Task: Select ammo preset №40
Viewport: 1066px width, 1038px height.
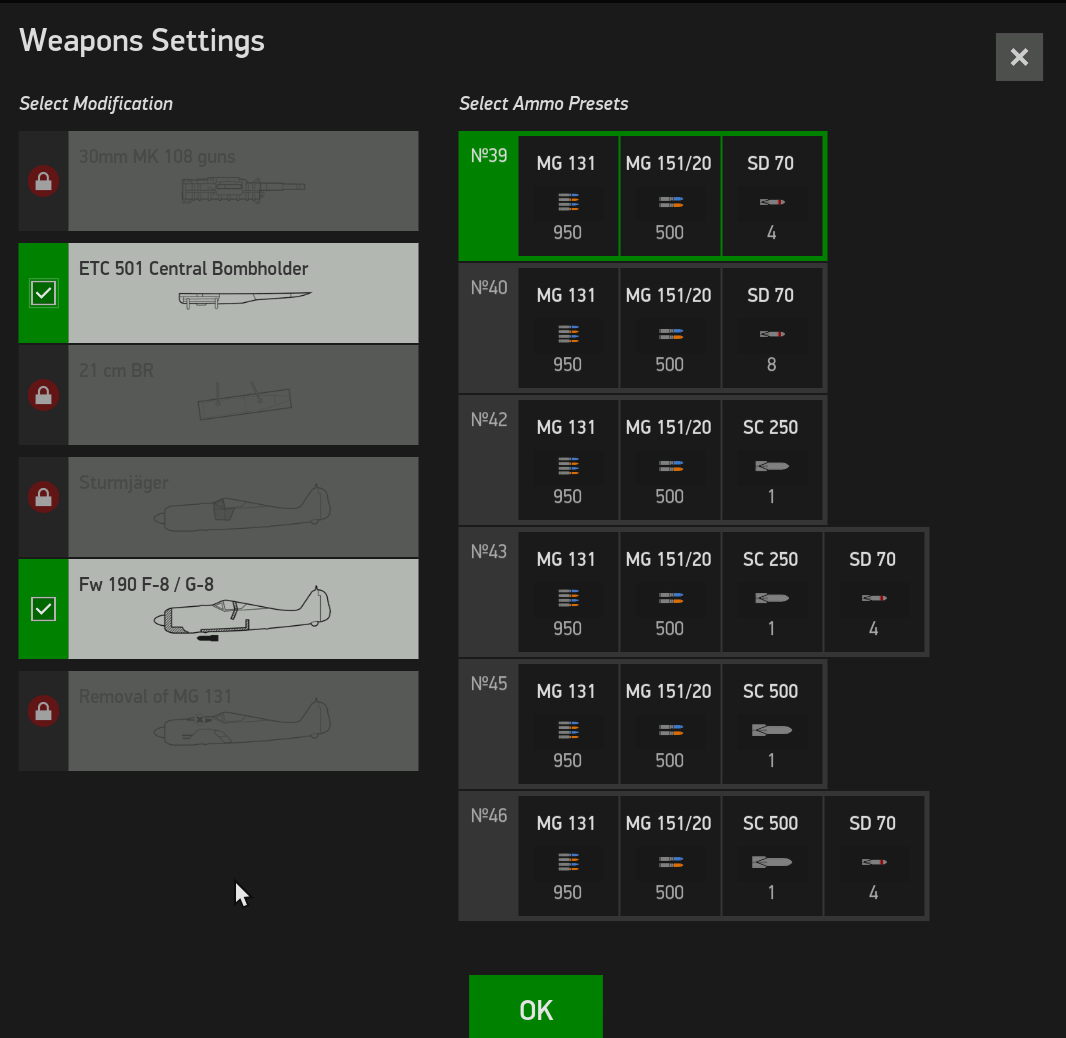Action: (x=642, y=328)
